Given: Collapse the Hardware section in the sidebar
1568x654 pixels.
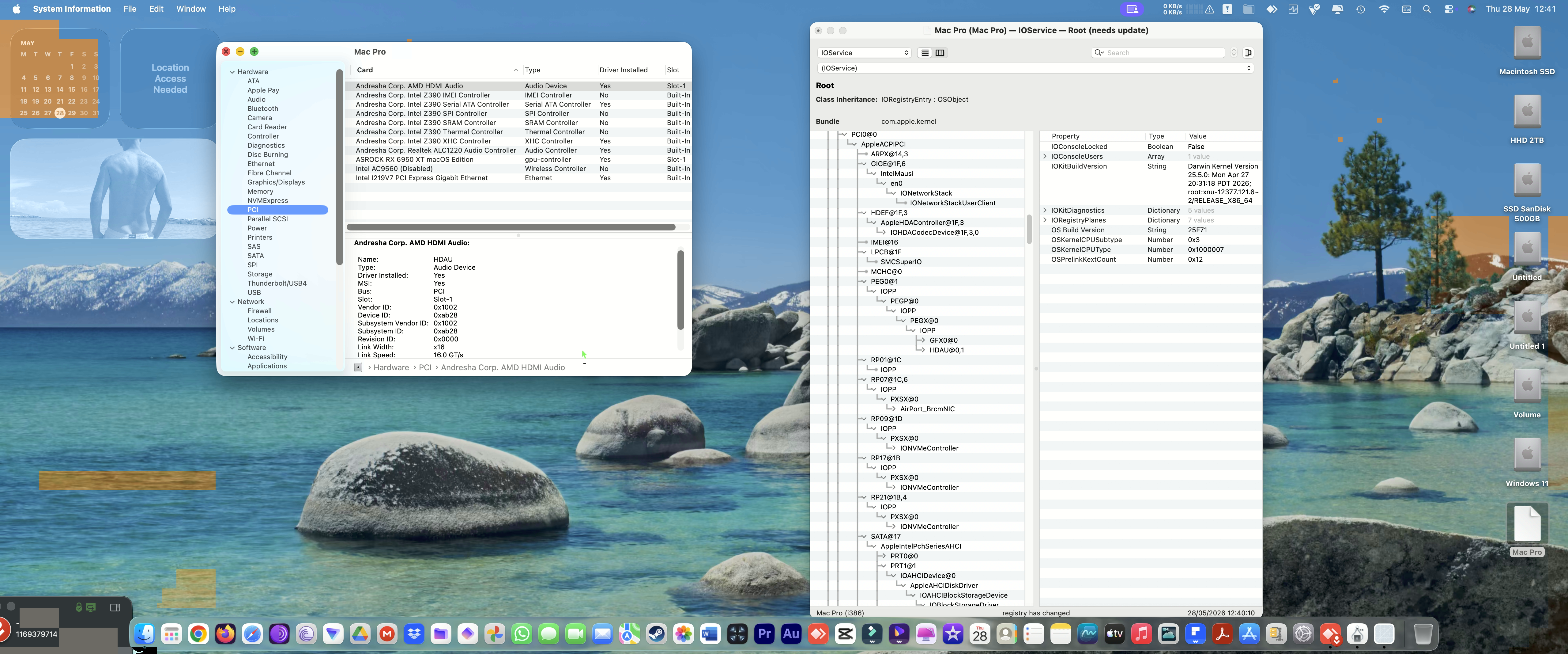Looking at the screenshot, I should click(x=232, y=72).
